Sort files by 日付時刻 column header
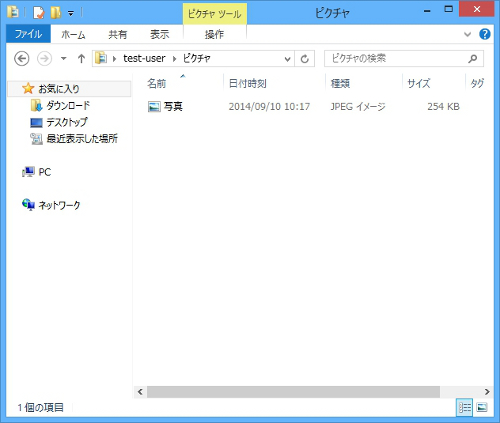Viewport: 500px width, 423px height. tap(247, 83)
